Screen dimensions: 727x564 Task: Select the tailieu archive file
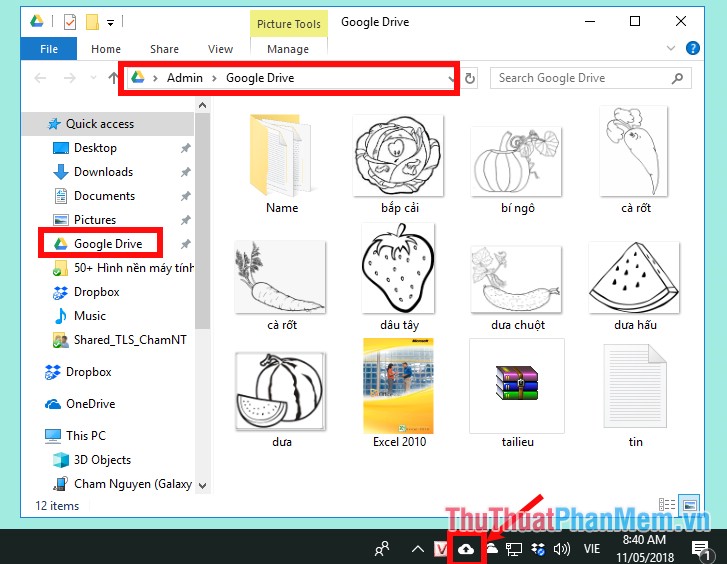[517, 393]
